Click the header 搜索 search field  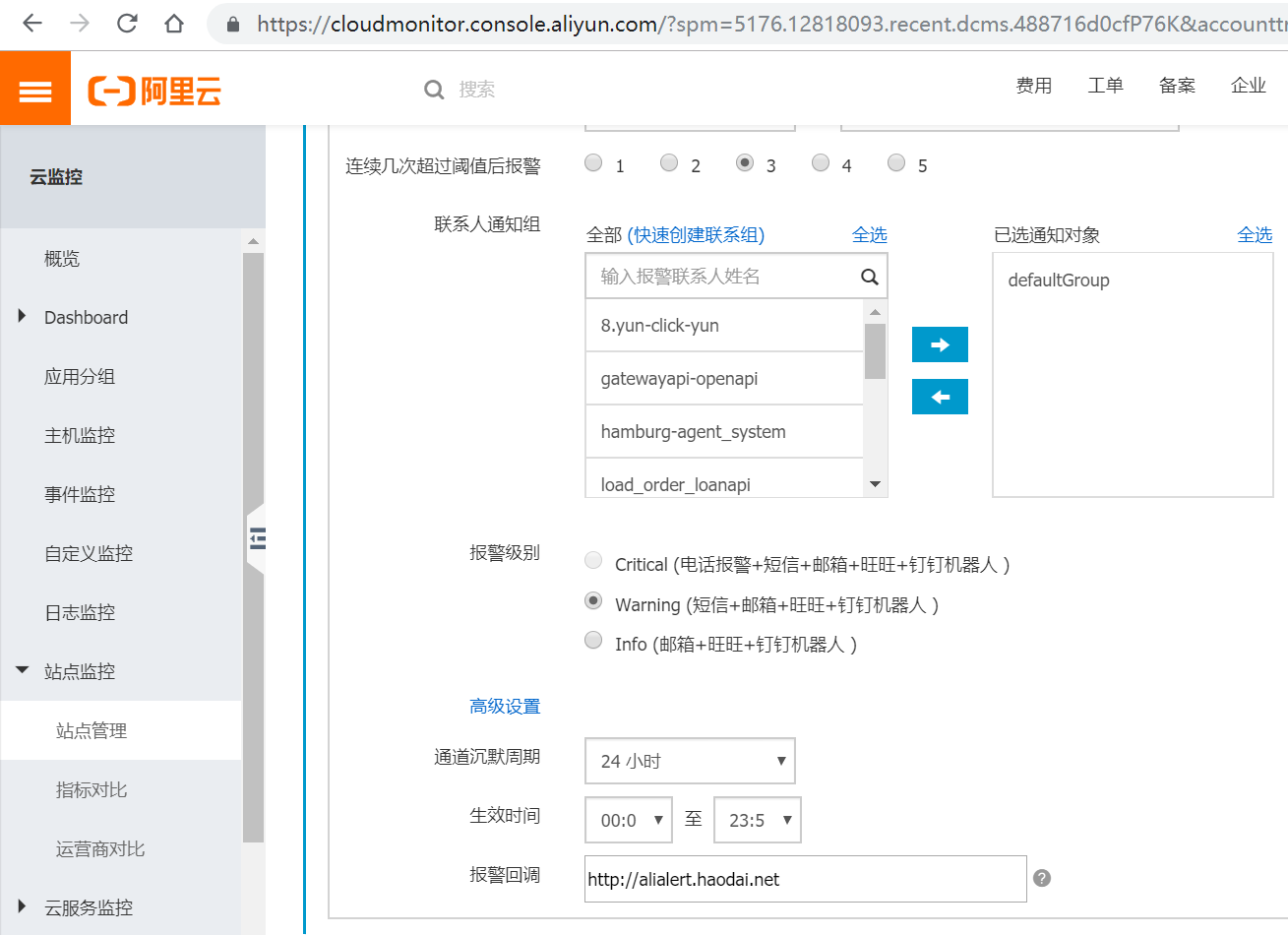click(477, 90)
